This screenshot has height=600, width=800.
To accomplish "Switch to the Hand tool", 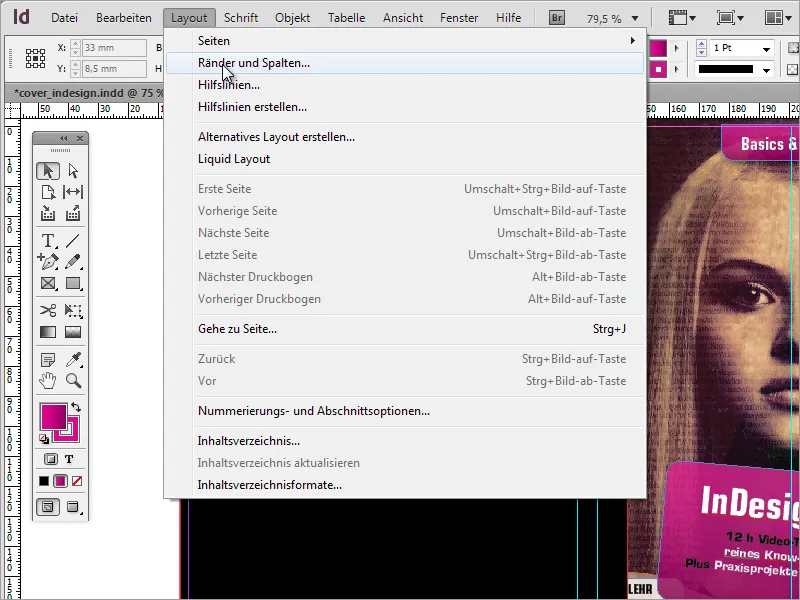I will click(48, 381).
